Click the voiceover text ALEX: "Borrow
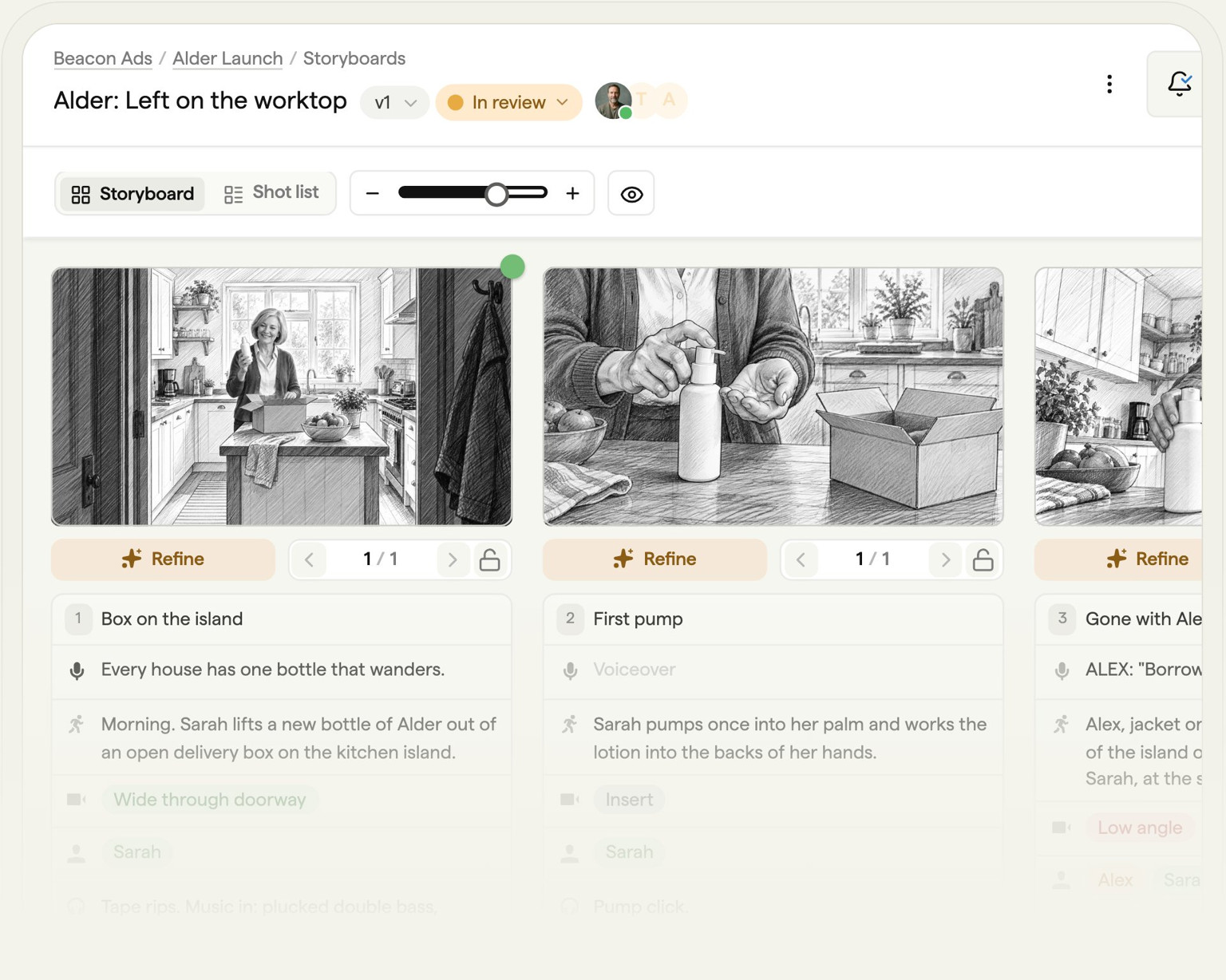1226x980 pixels. point(1143,670)
